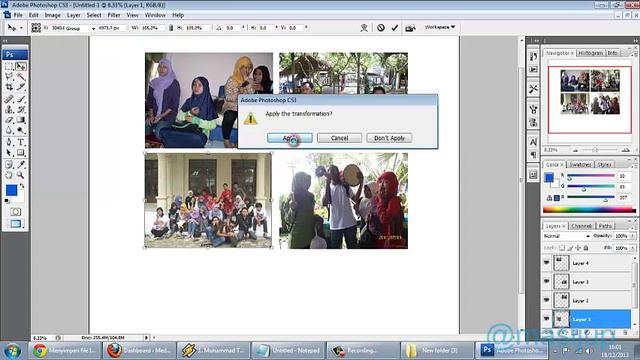Open the Layer menu
640x360 pixels.
(x=73, y=15)
